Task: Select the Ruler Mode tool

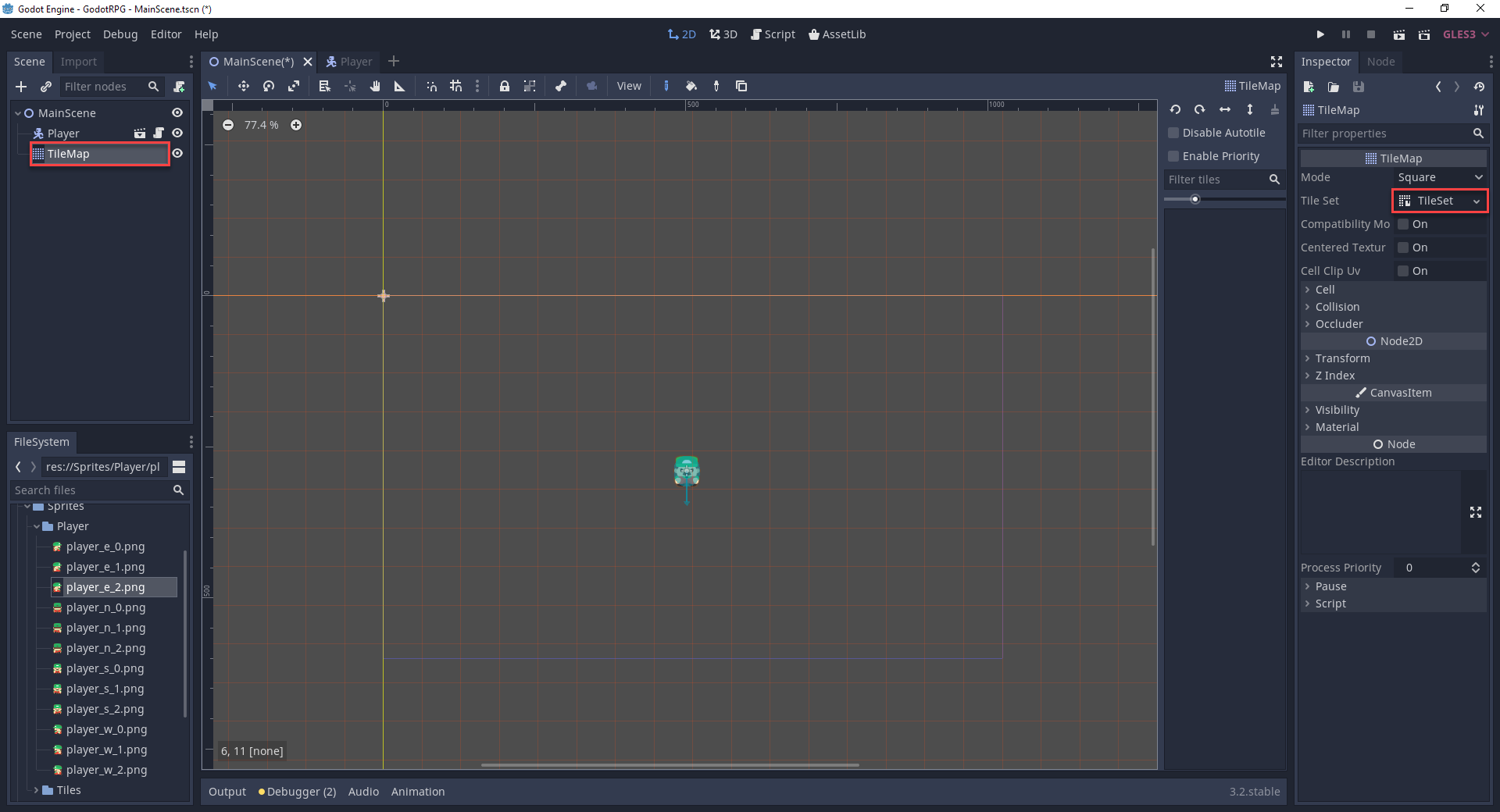Action: (x=400, y=86)
